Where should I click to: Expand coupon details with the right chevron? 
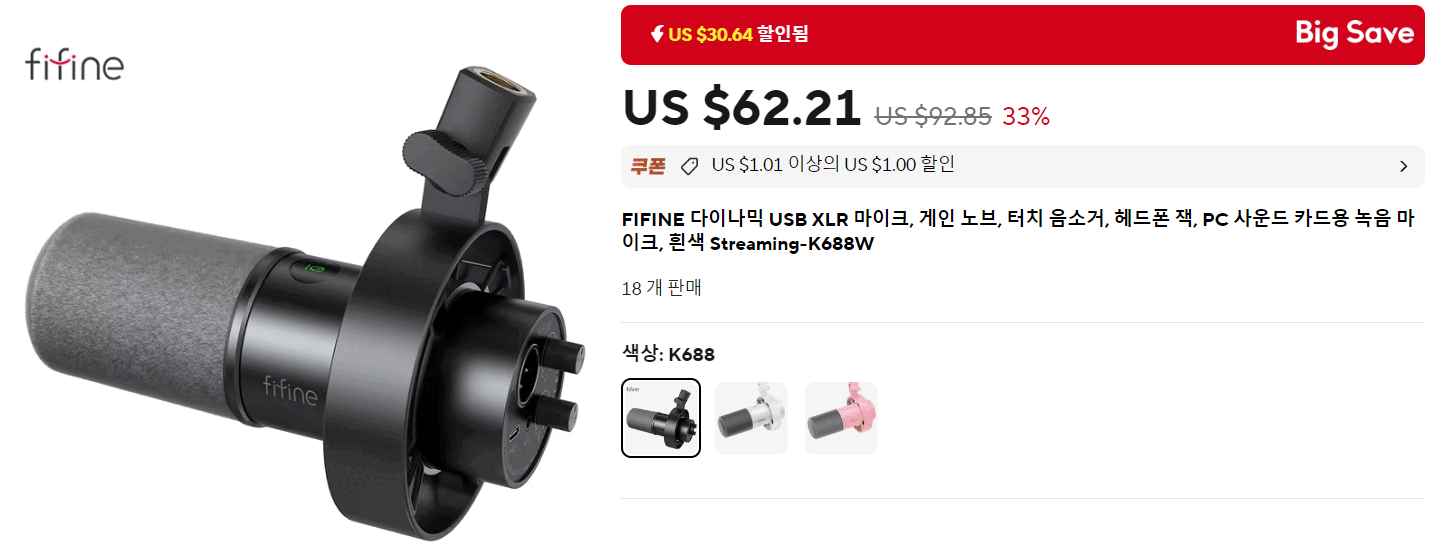(x=1403, y=167)
